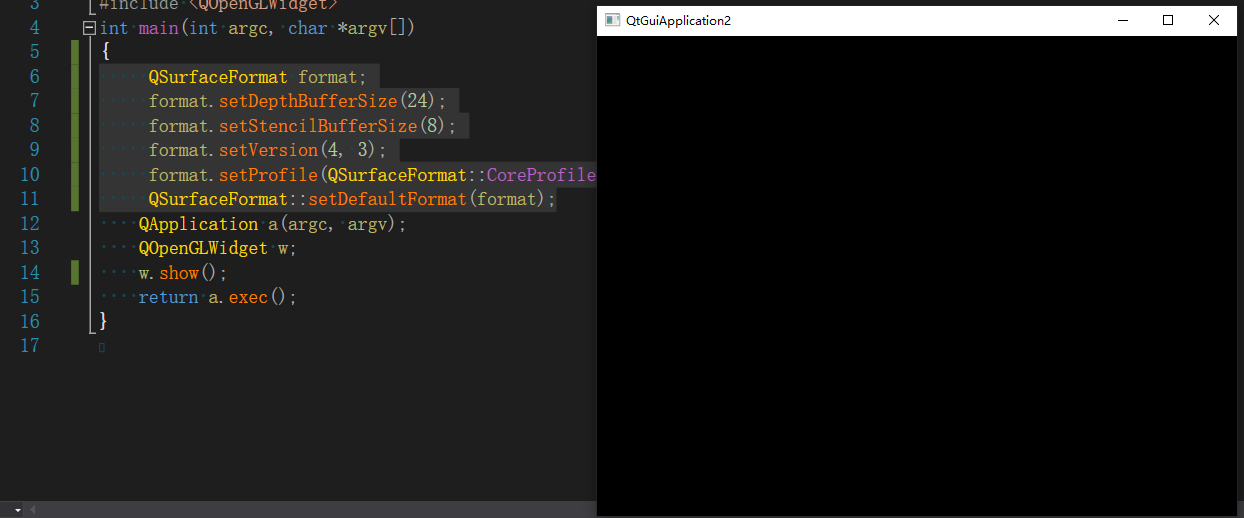Click QOpenGLWidget on line 13
The image size is (1244, 518).
click(203, 248)
